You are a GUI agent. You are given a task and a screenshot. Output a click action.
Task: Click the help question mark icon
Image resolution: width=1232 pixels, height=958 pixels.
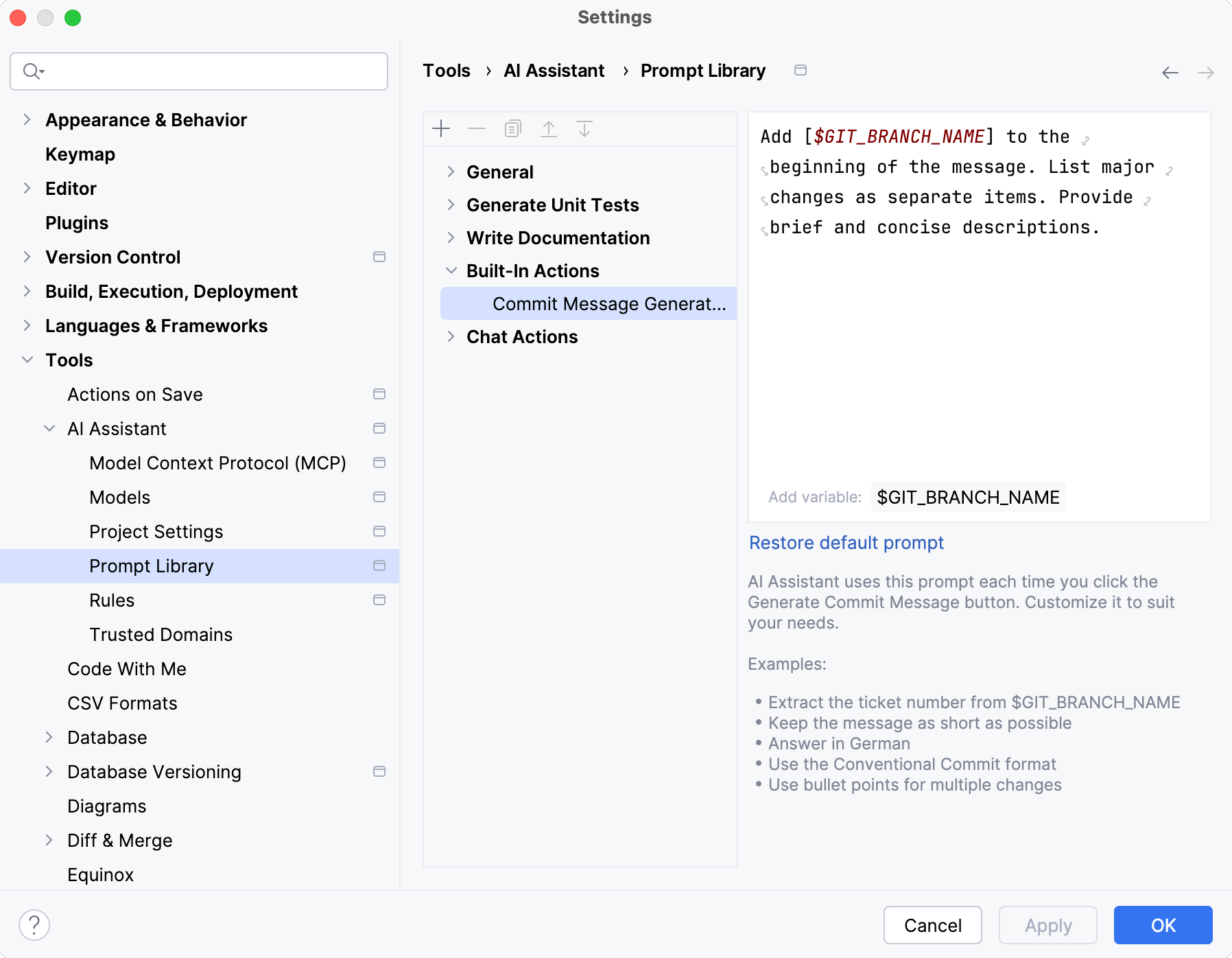coord(34,925)
